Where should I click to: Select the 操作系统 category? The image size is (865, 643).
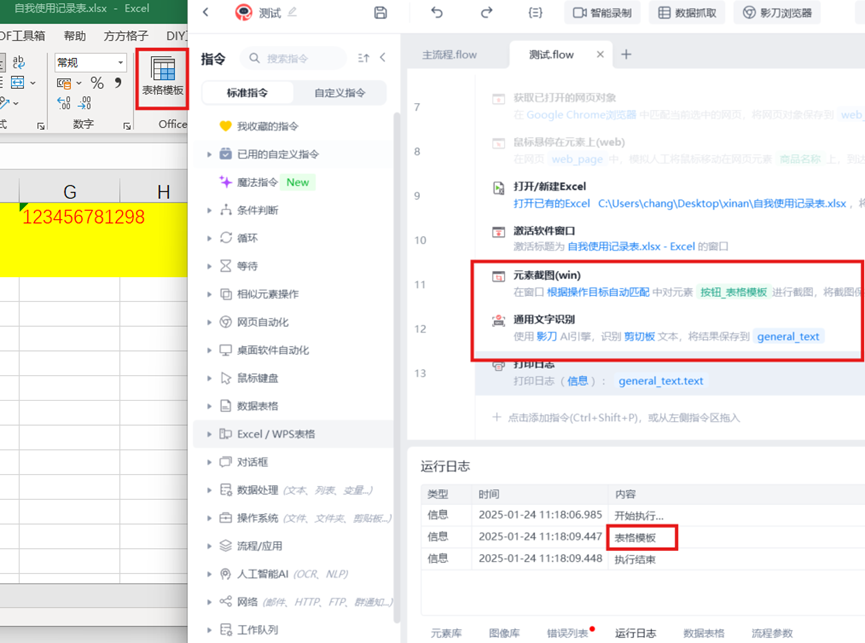[x=293, y=518]
